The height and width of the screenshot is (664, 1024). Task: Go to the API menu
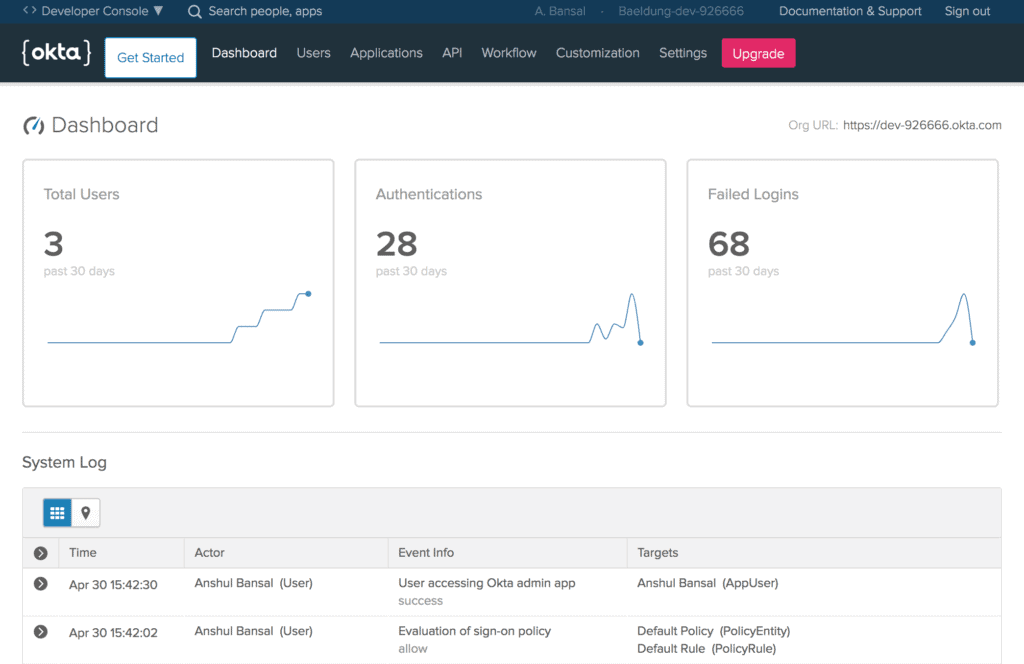(x=452, y=53)
